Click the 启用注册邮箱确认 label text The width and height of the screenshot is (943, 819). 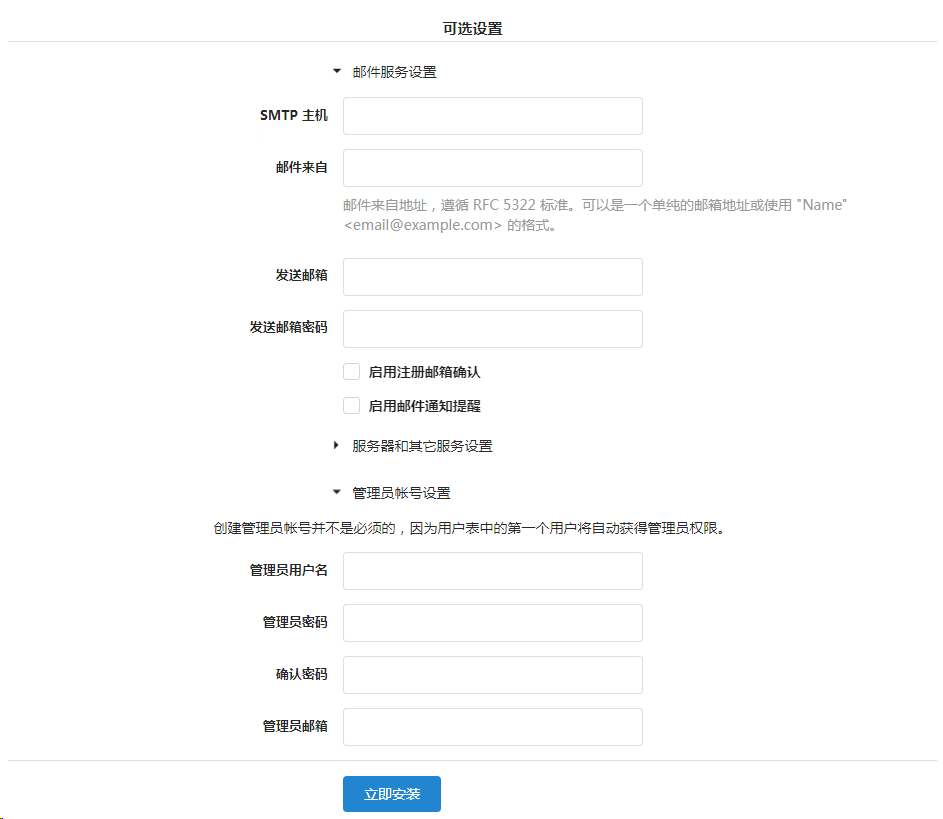point(424,372)
